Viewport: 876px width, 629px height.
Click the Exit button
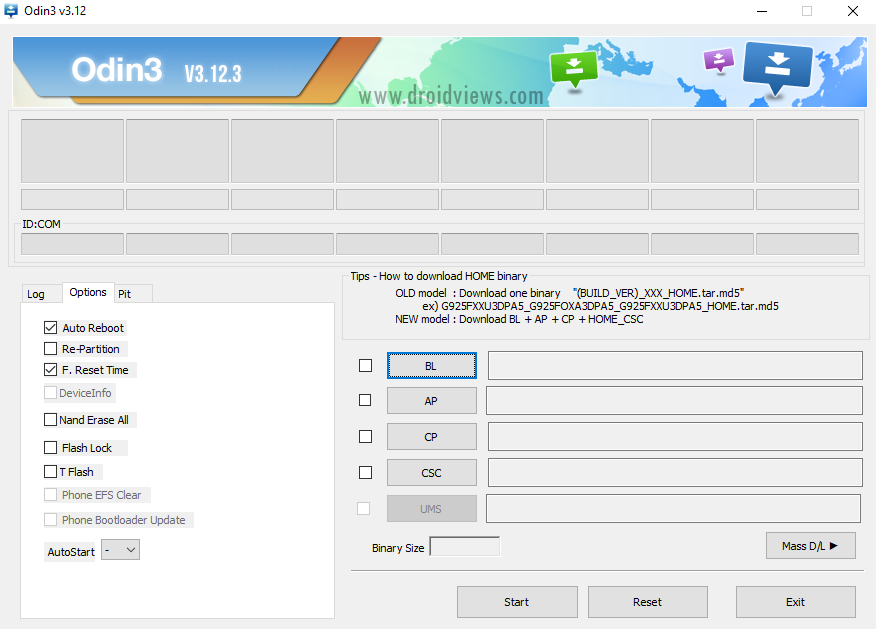click(796, 602)
